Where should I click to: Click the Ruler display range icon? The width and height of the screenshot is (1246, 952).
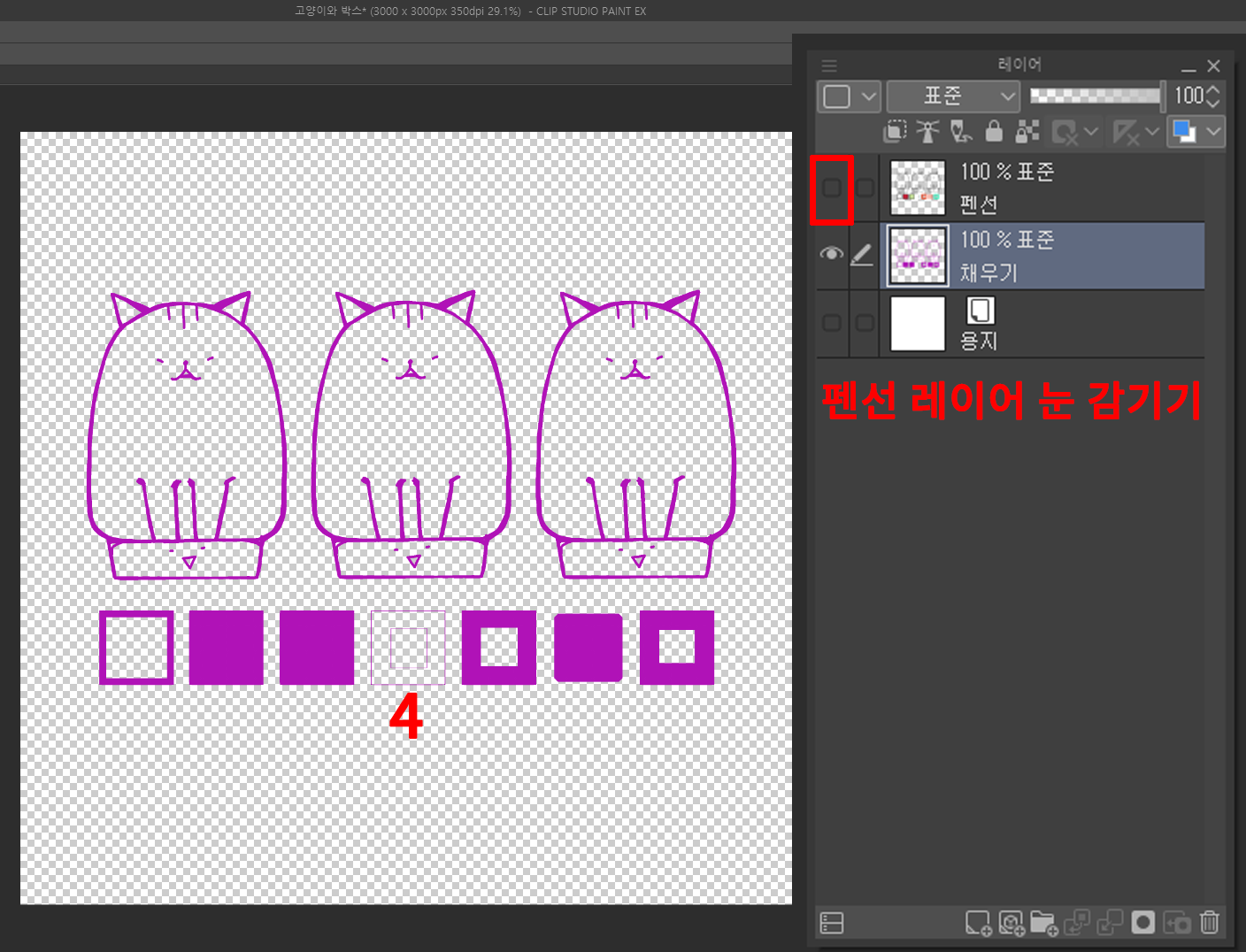[1126, 133]
